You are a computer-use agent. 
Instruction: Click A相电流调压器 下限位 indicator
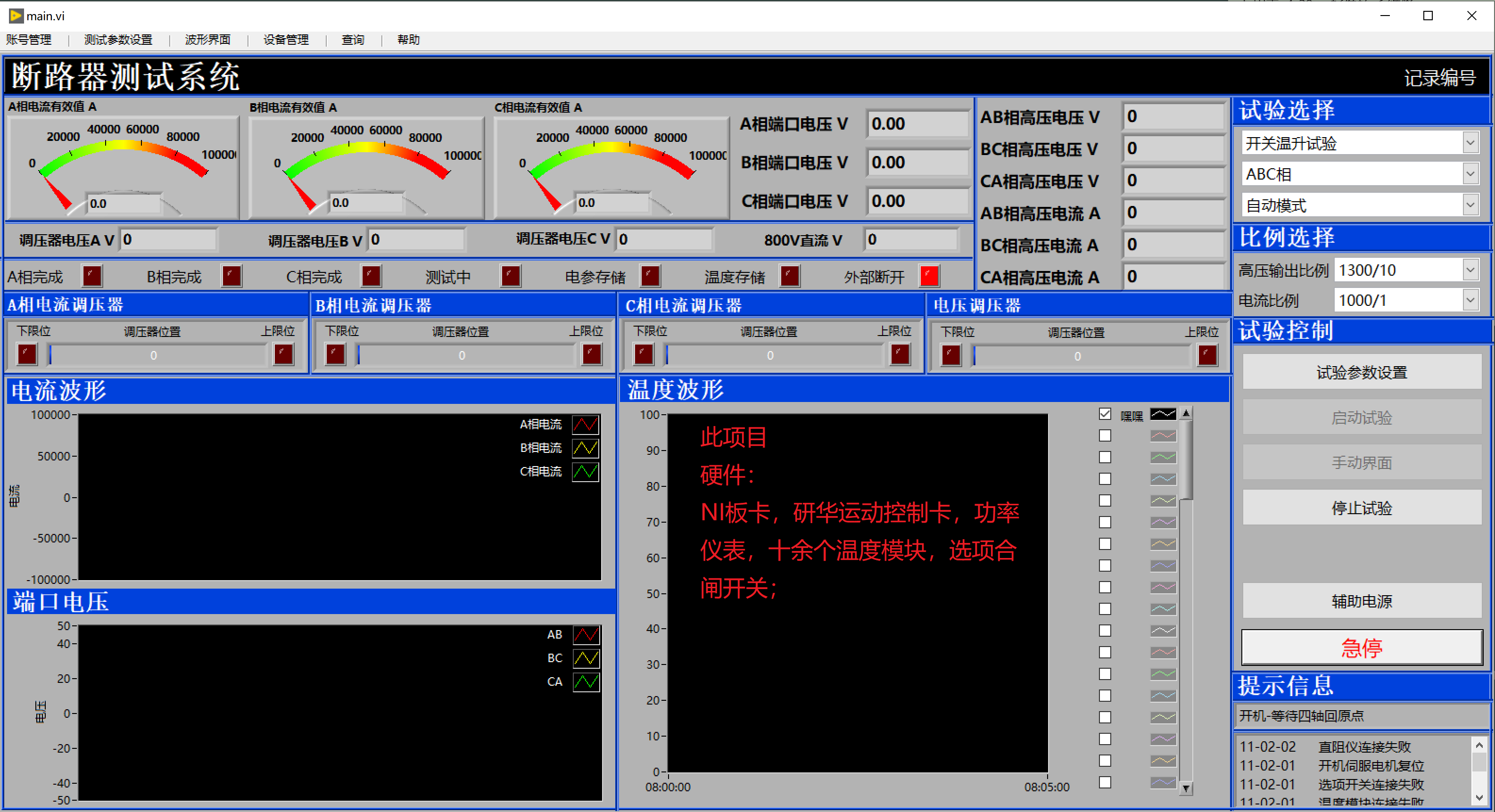click(27, 354)
